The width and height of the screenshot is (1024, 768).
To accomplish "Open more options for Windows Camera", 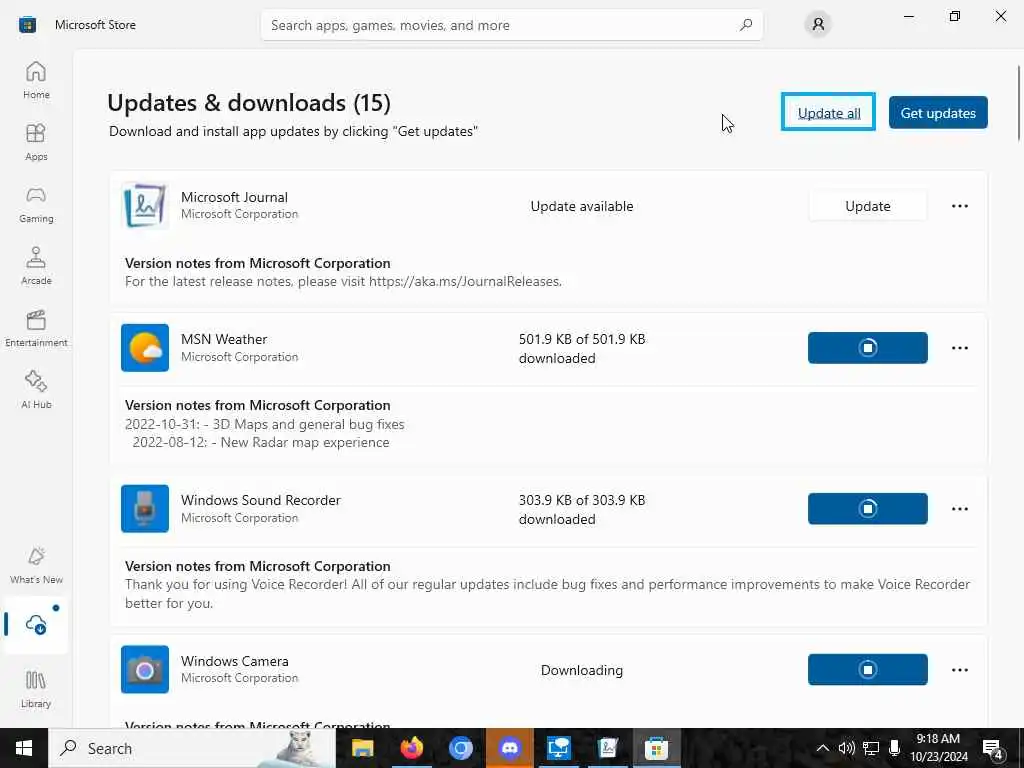I will tap(959, 669).
